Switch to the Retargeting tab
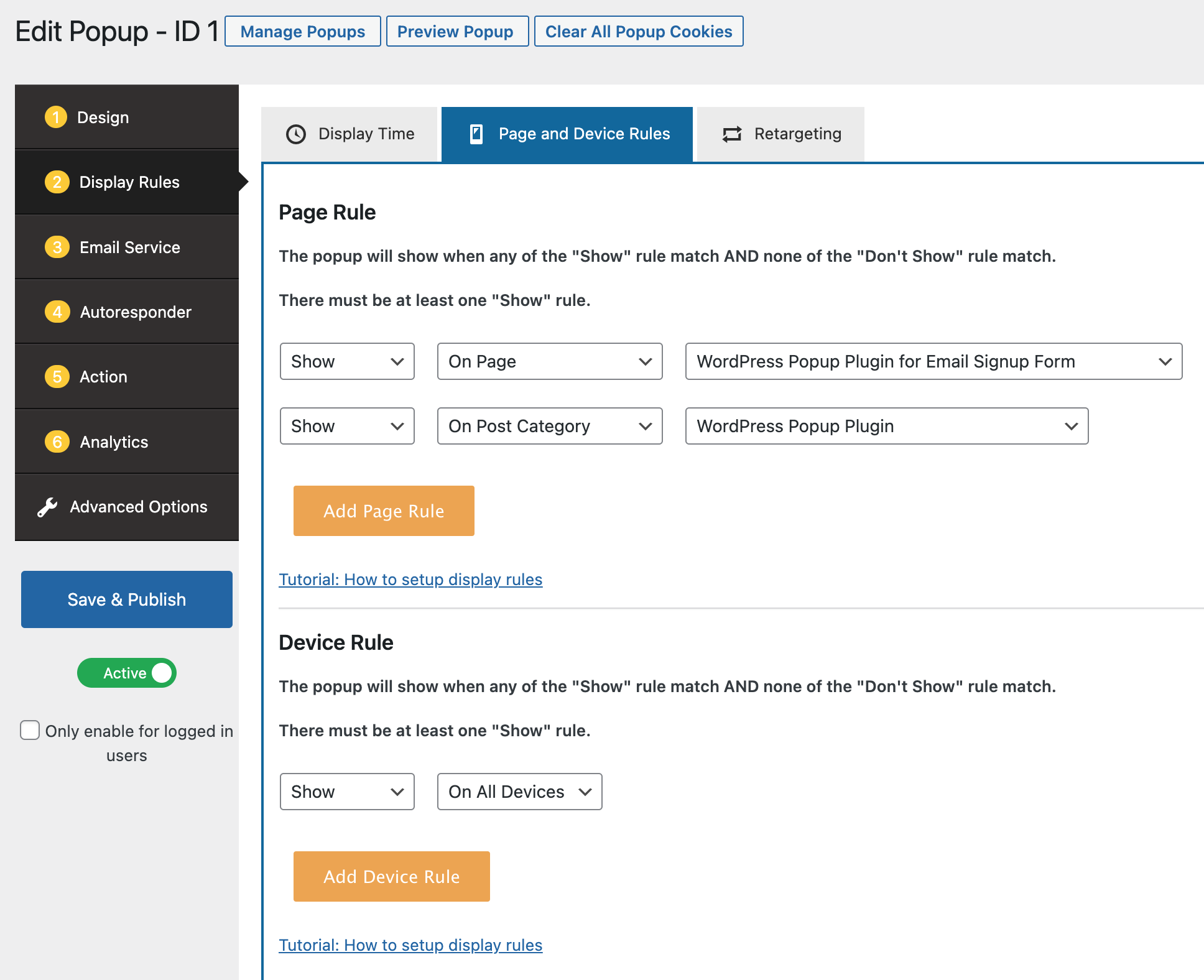This screenshot has width=1204, height=980. (x=781, y=134)
